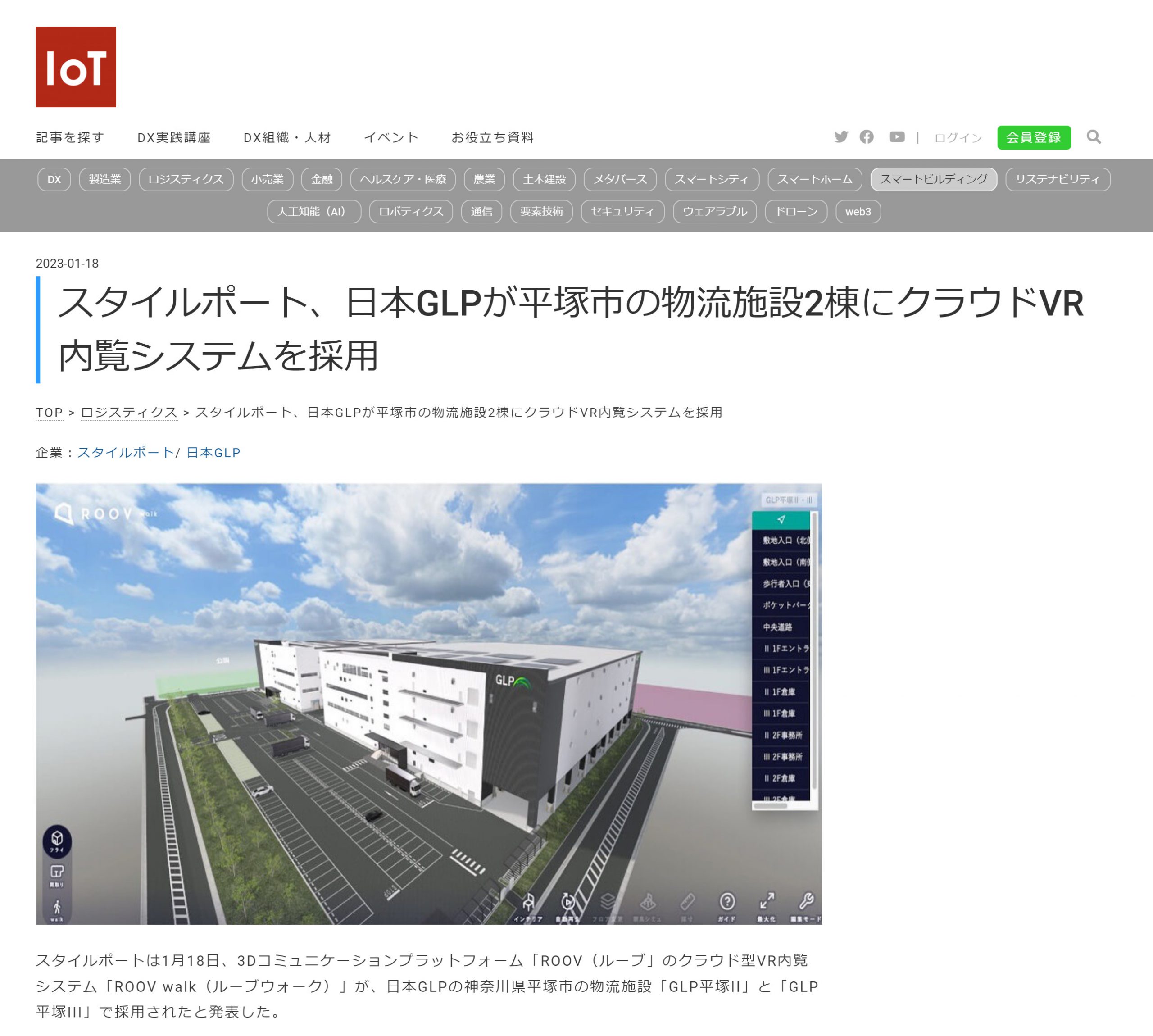Open お役立ち資料 menu item

493,138
